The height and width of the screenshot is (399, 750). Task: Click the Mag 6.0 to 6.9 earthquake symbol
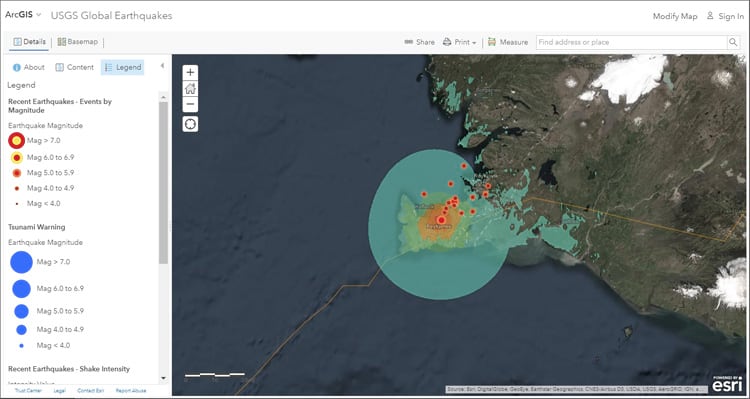coord(17,157)
